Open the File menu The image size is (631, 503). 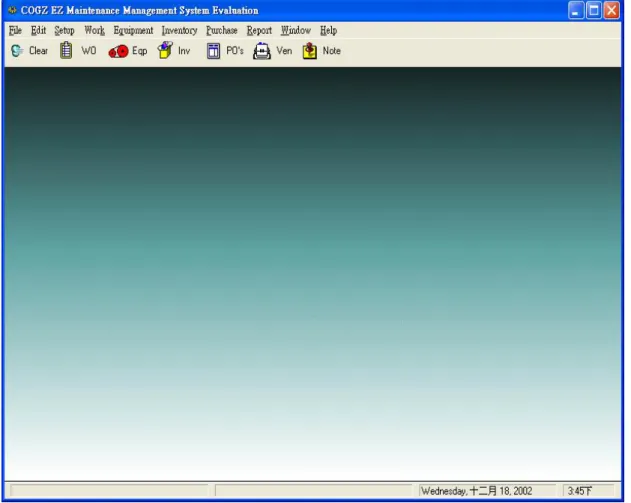pos(15,31)
